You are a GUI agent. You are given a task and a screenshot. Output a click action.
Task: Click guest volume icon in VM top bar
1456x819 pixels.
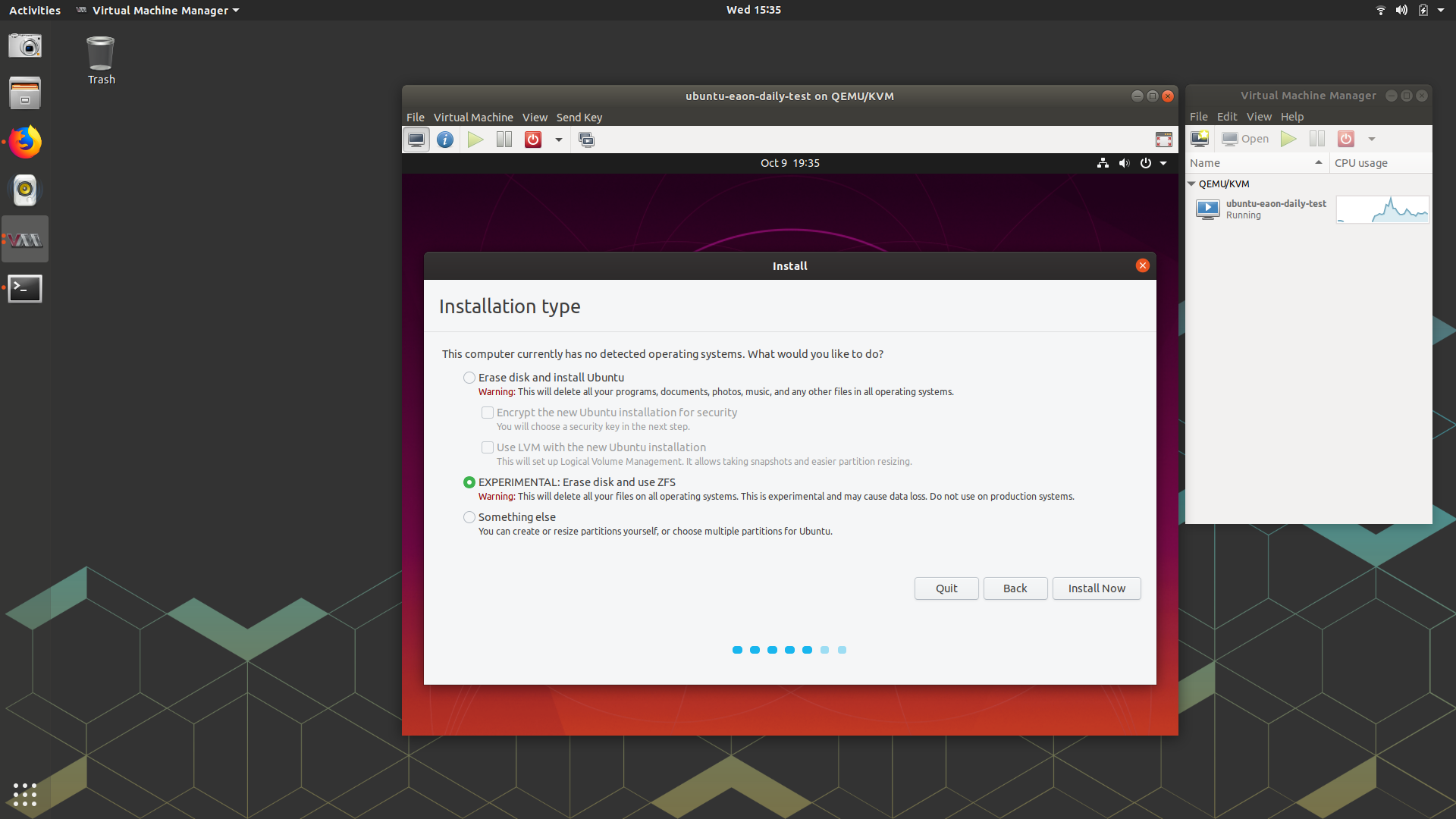[x=1124, y=163]
